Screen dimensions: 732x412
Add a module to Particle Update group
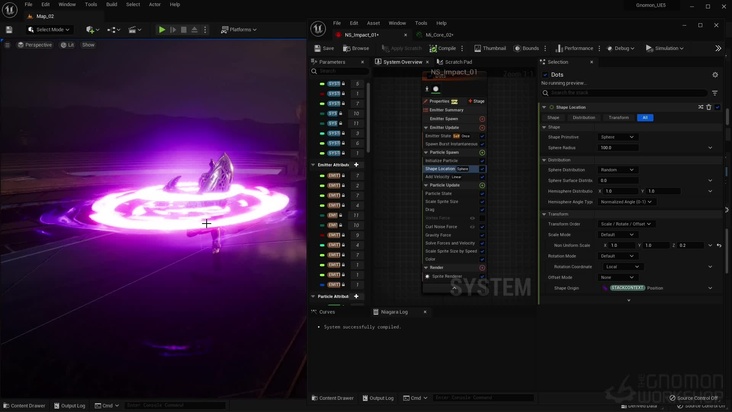482,185
